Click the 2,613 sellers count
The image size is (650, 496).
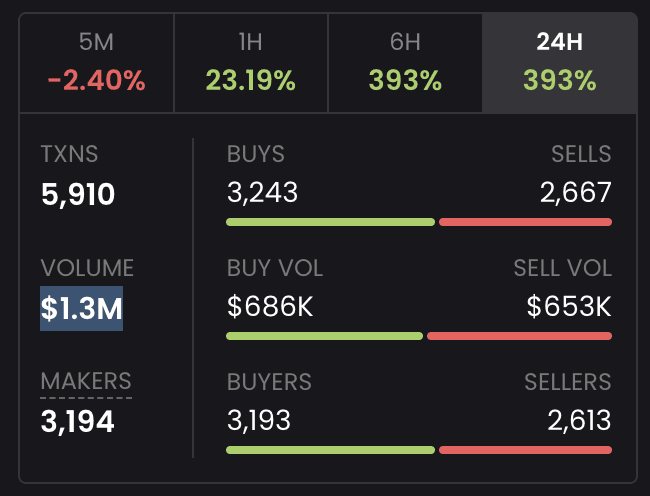tap(580, 421)
